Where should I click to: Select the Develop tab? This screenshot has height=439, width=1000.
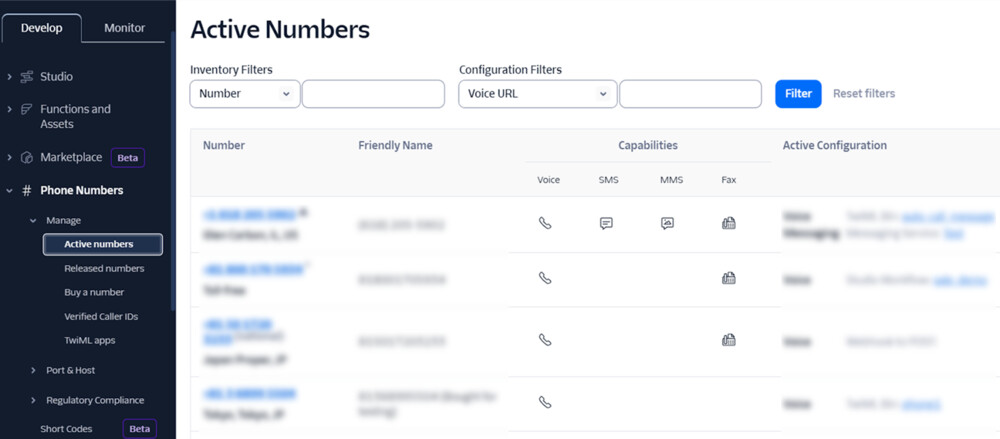[x=42, y=28]
